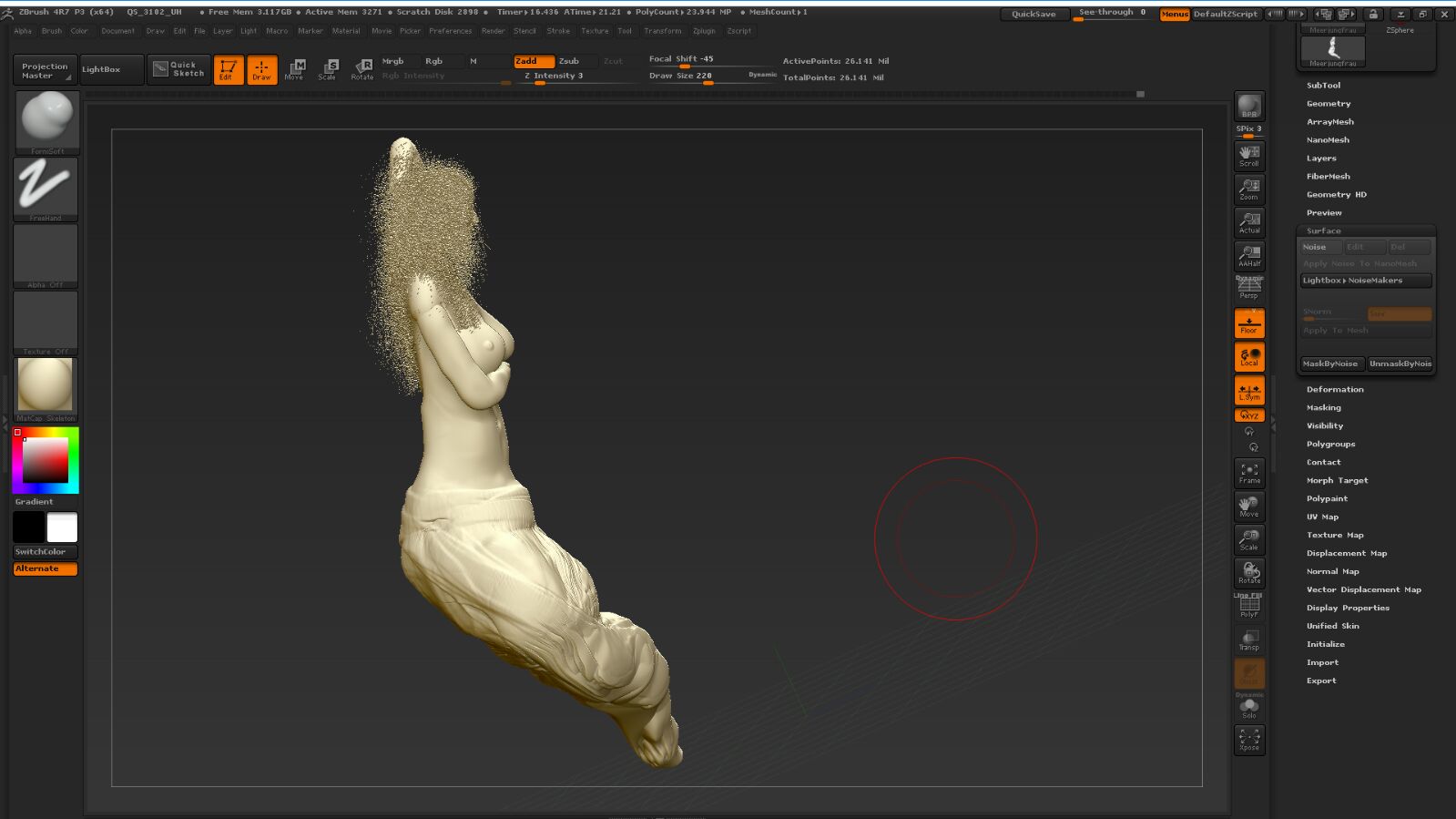Toggle the Floor grid button
1456x819 pixels.
[x=1249, y=323]
